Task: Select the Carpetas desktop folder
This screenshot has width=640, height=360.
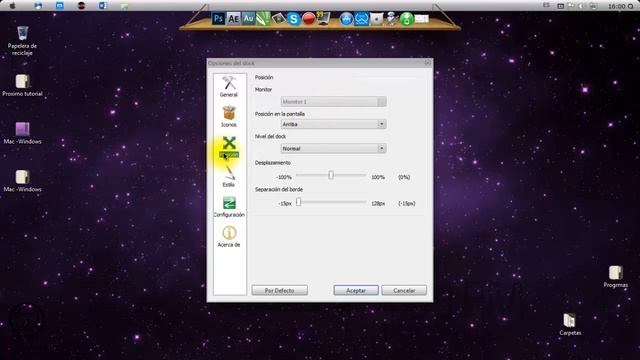Action: pyautogui.click(x=570, y=324)
